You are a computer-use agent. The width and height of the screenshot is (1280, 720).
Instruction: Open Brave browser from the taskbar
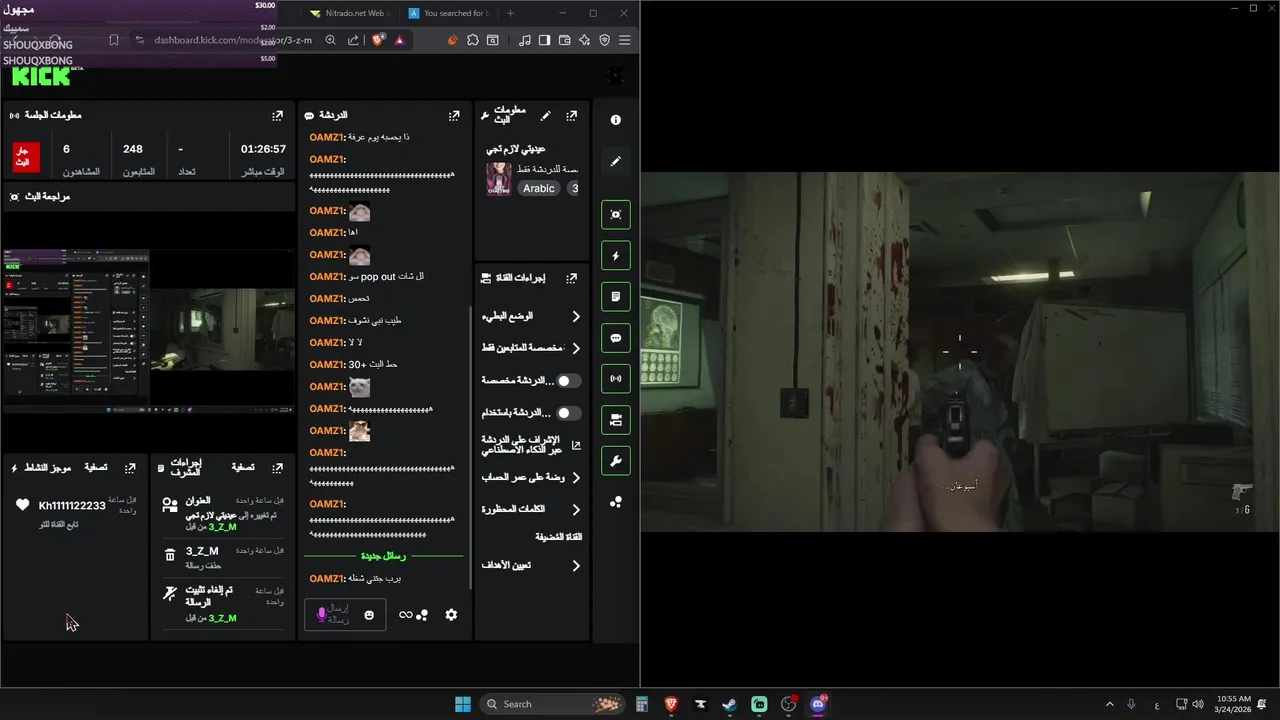[671, 704]
